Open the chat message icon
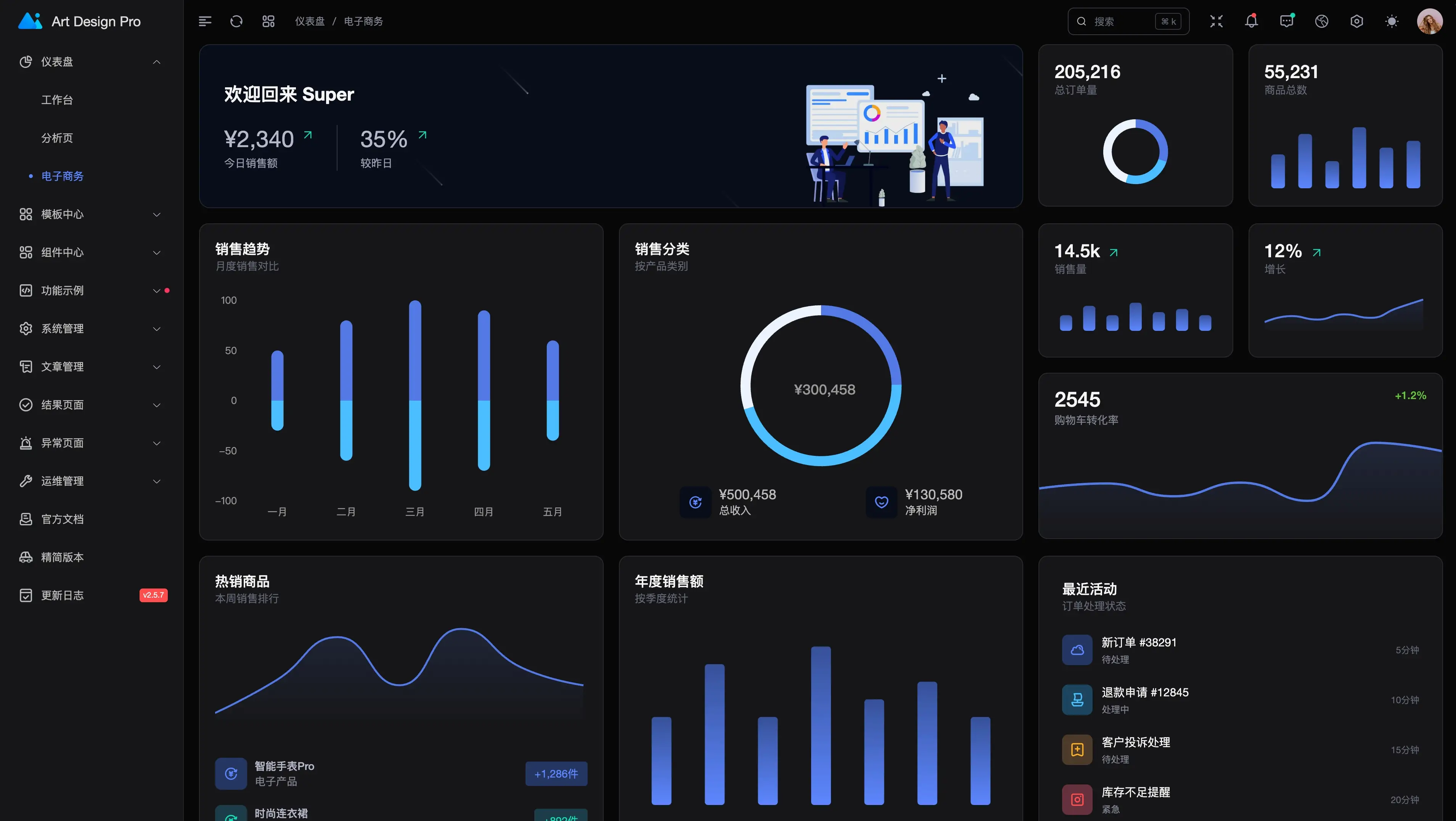The height and width of the screenshot is (821, 1456). tap(1286, 21)
